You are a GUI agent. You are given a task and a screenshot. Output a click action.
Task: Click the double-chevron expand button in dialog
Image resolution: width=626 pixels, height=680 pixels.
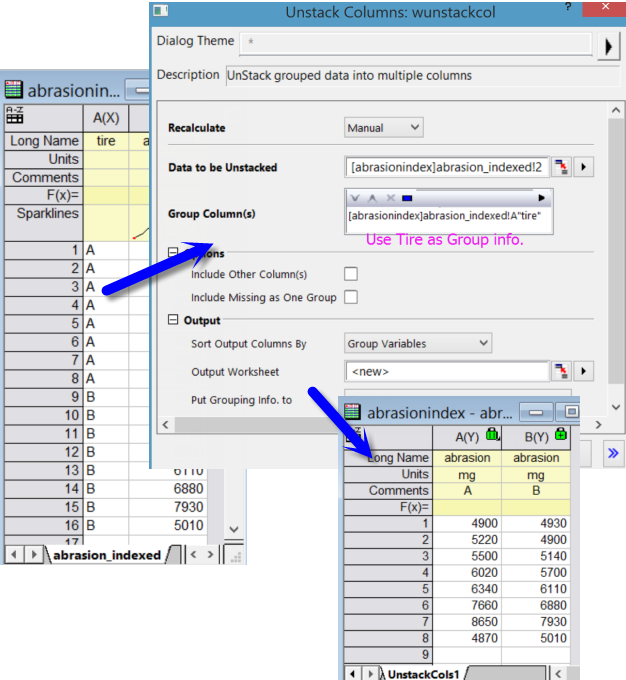click(612, 453)
